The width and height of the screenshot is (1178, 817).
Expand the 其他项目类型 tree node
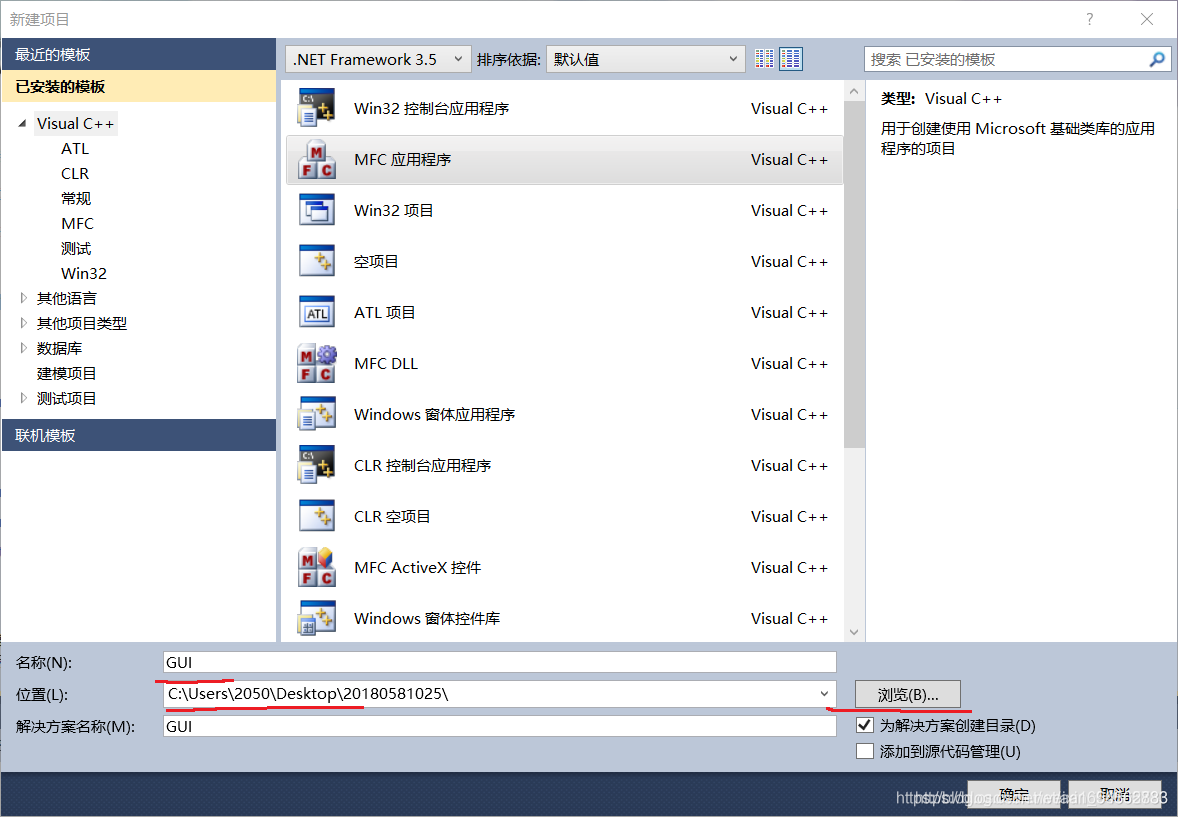tap(23, 323)
